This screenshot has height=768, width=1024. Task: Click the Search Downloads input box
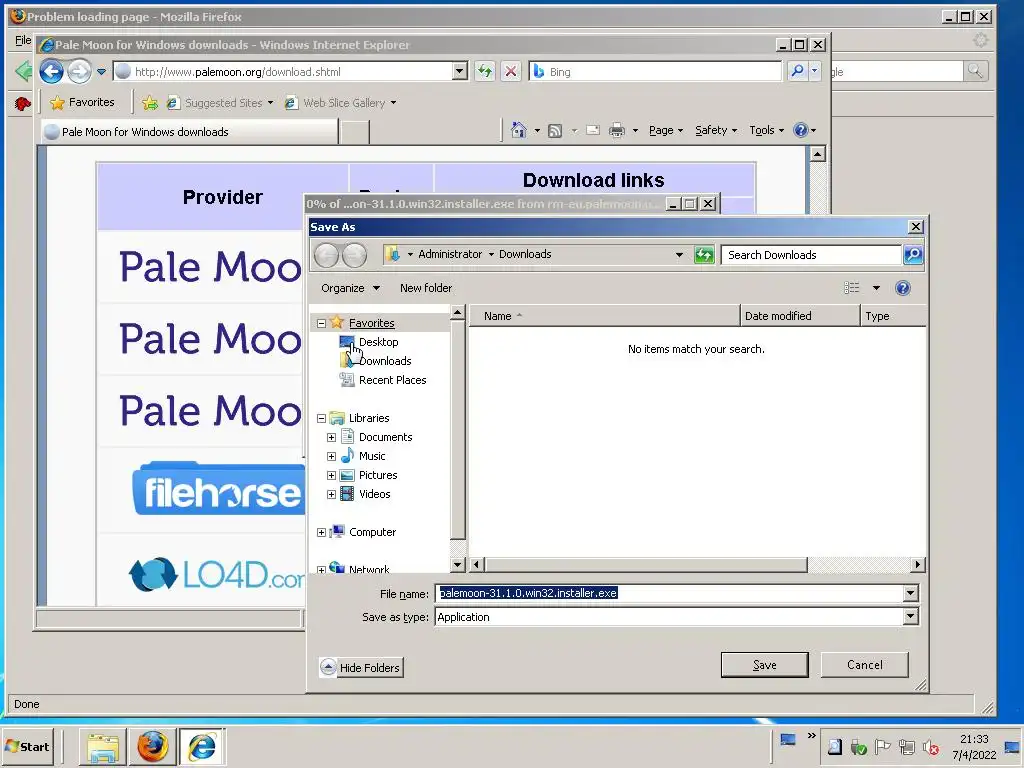pos(811,255)
